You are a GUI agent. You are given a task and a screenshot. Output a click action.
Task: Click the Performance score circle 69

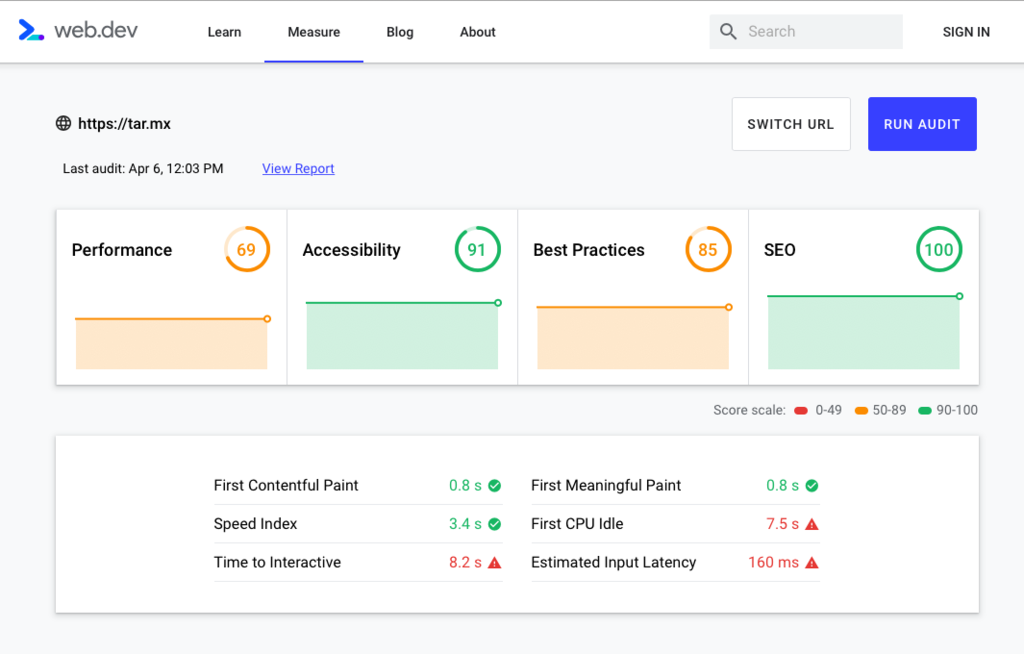[247, 250]
